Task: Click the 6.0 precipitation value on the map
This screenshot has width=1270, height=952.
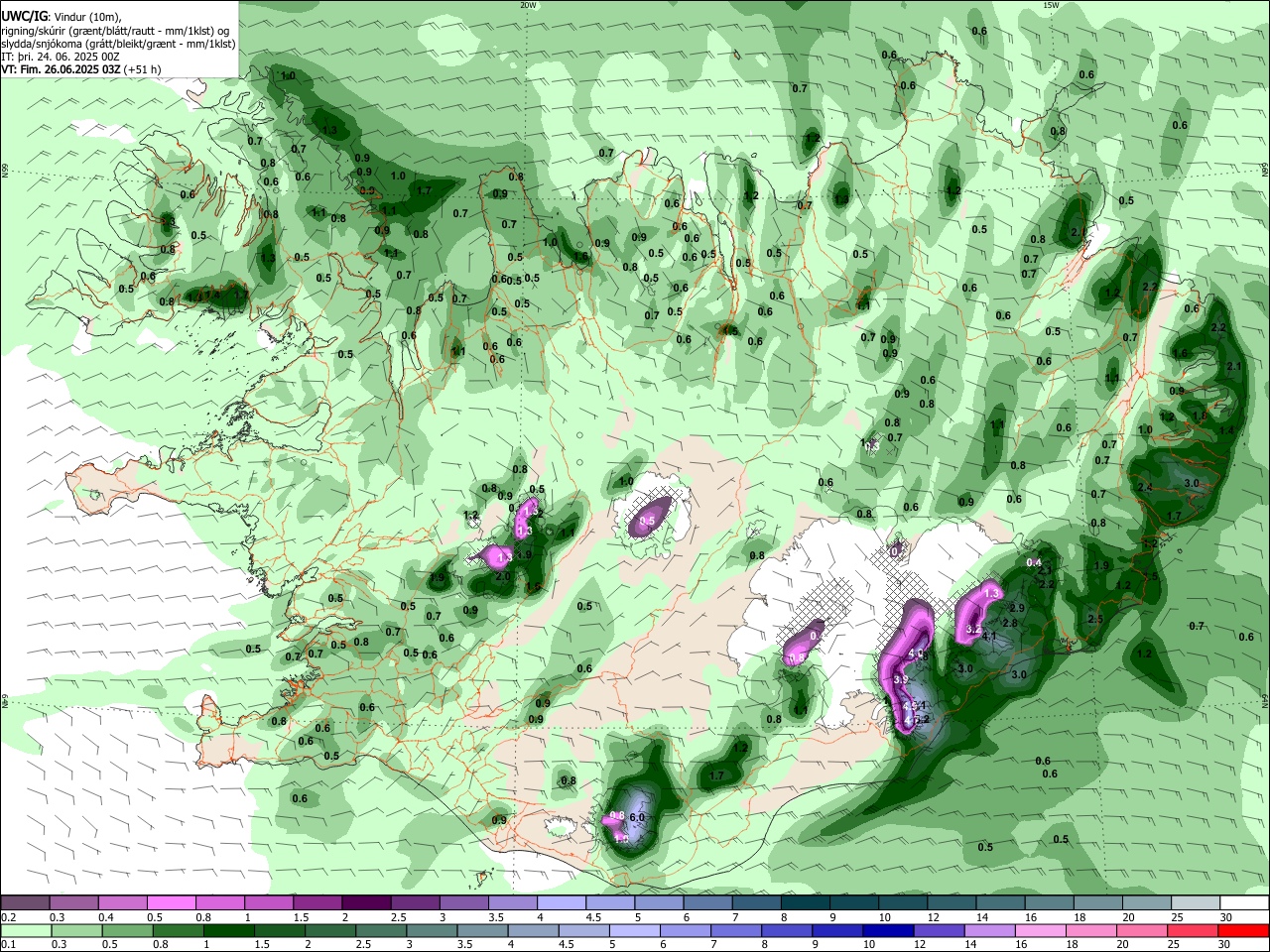Action: tap(638, 817)
